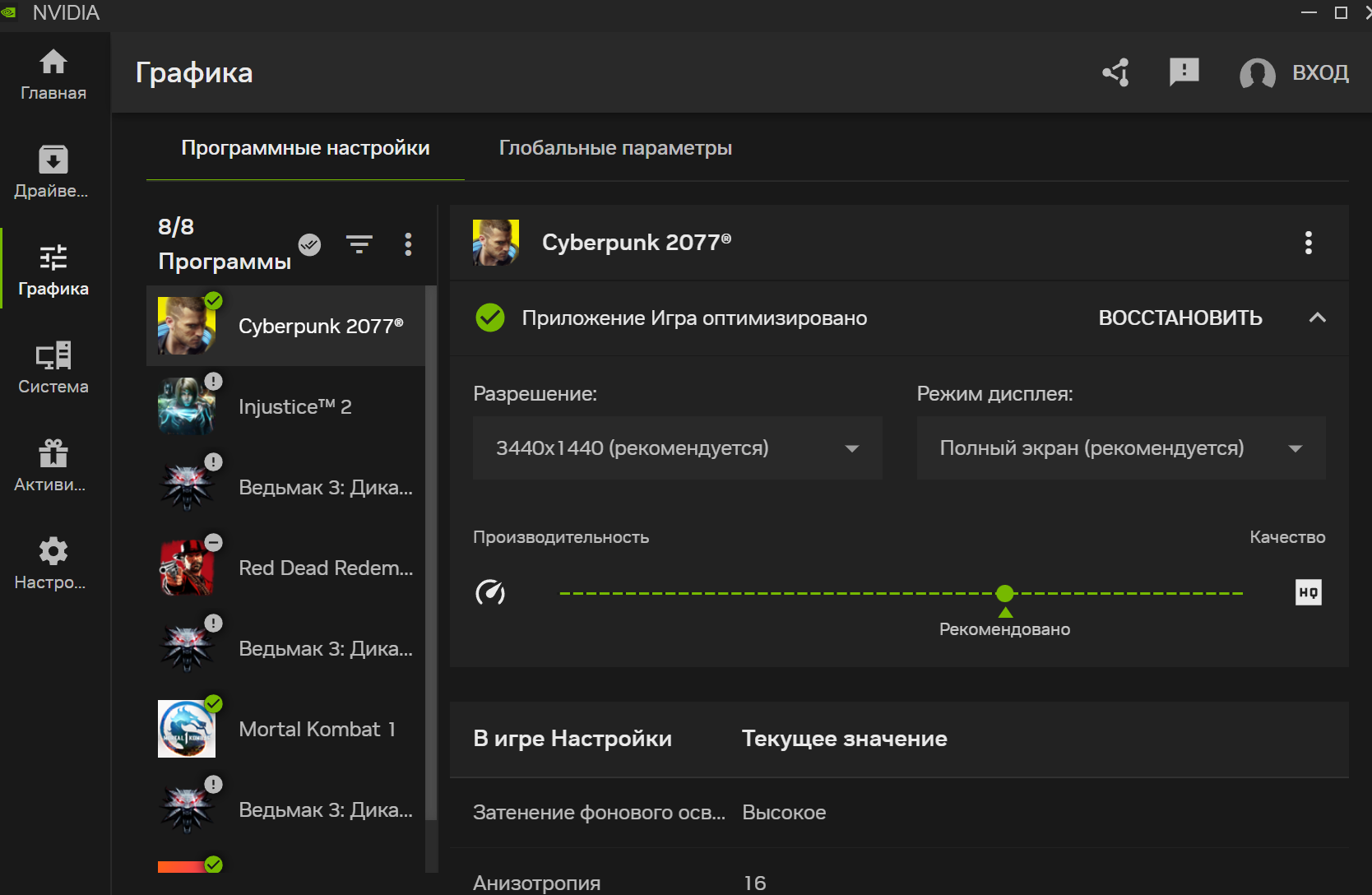
Task: Click the ВОССТАНОВИТЬ button
Action: [x=1180, y=318]
